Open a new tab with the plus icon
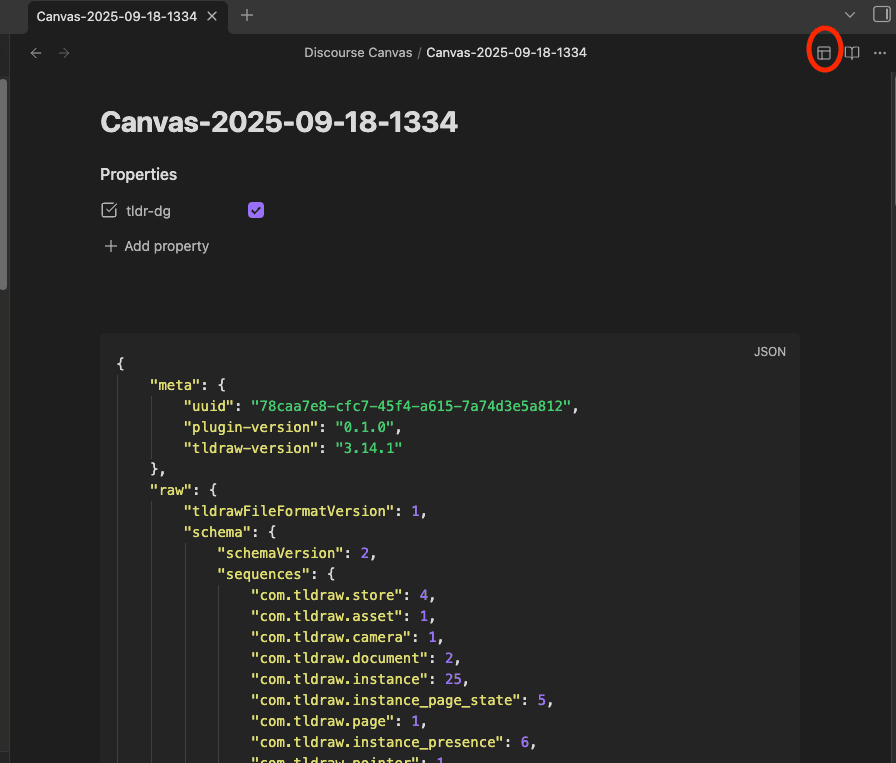 (246, 16)
